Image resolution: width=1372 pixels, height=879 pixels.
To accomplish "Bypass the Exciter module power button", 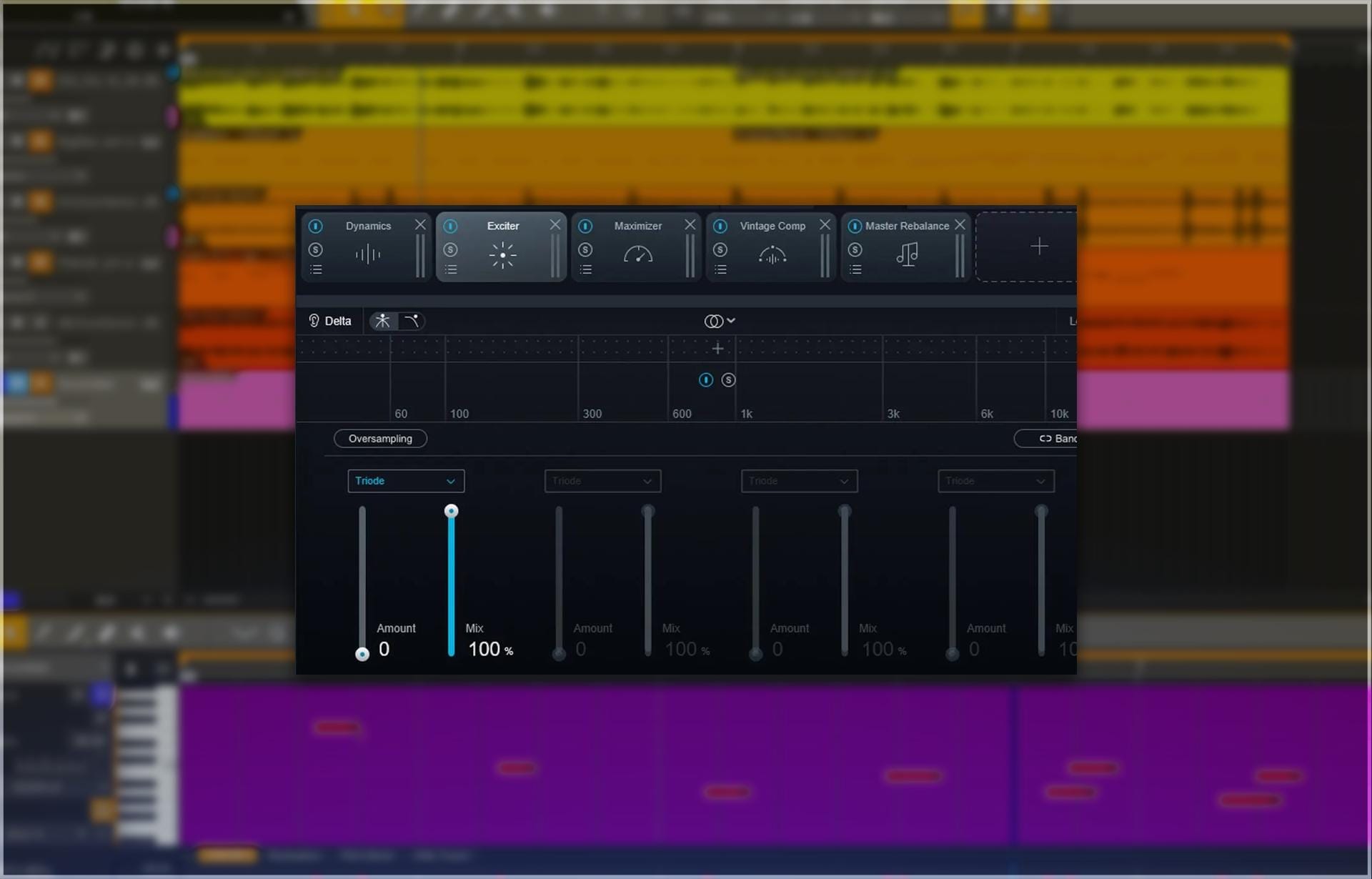I will (x=450, y=227).
